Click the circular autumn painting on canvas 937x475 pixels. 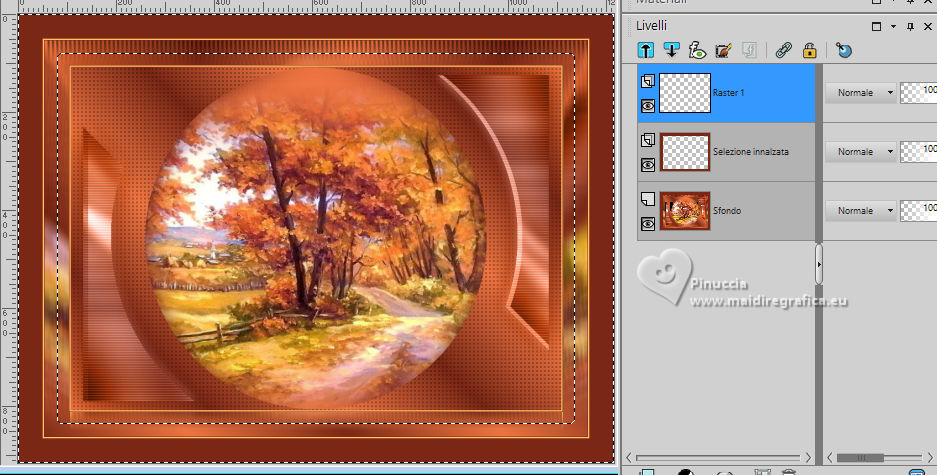click(317, 236)
